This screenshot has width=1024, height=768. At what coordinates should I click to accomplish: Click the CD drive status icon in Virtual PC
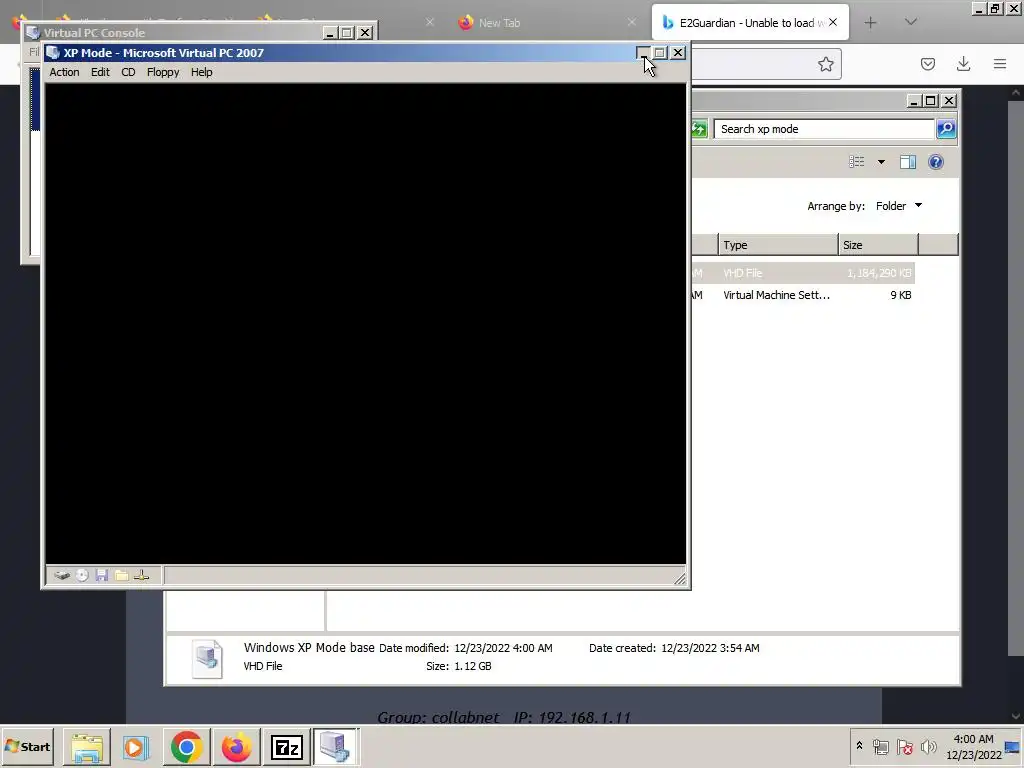82,575
